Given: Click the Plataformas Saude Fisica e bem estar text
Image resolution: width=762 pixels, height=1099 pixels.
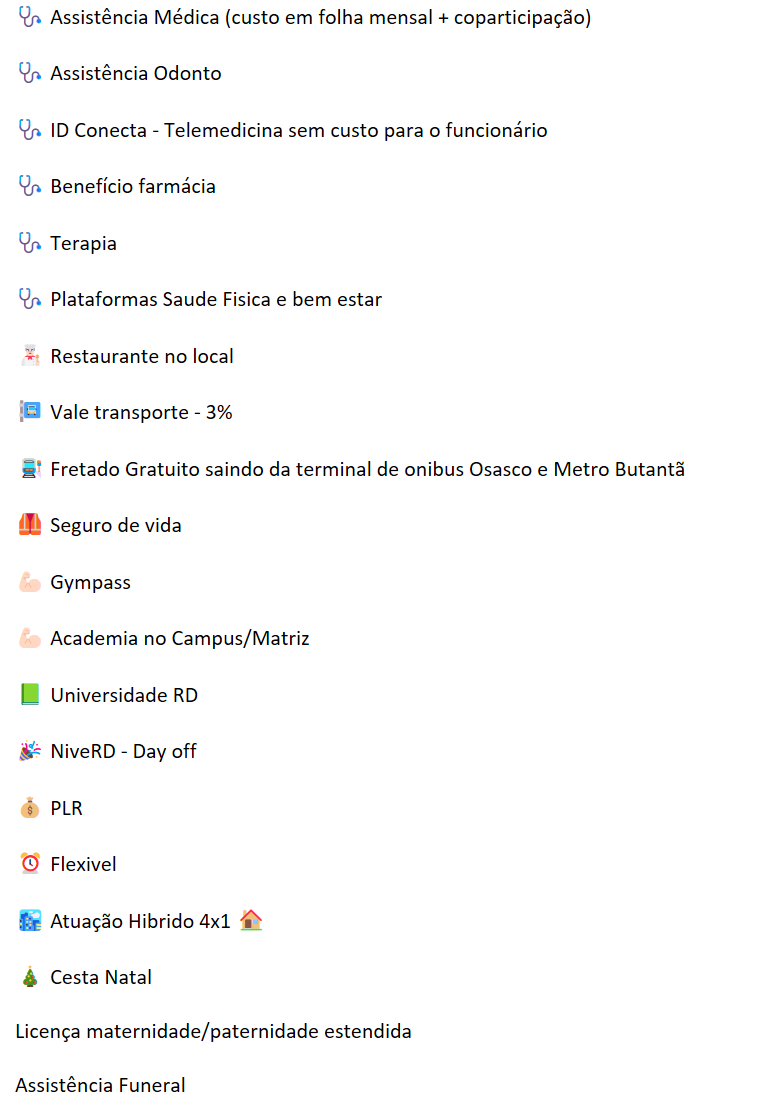Looking at the screenshot, I should tap(216, 300).
